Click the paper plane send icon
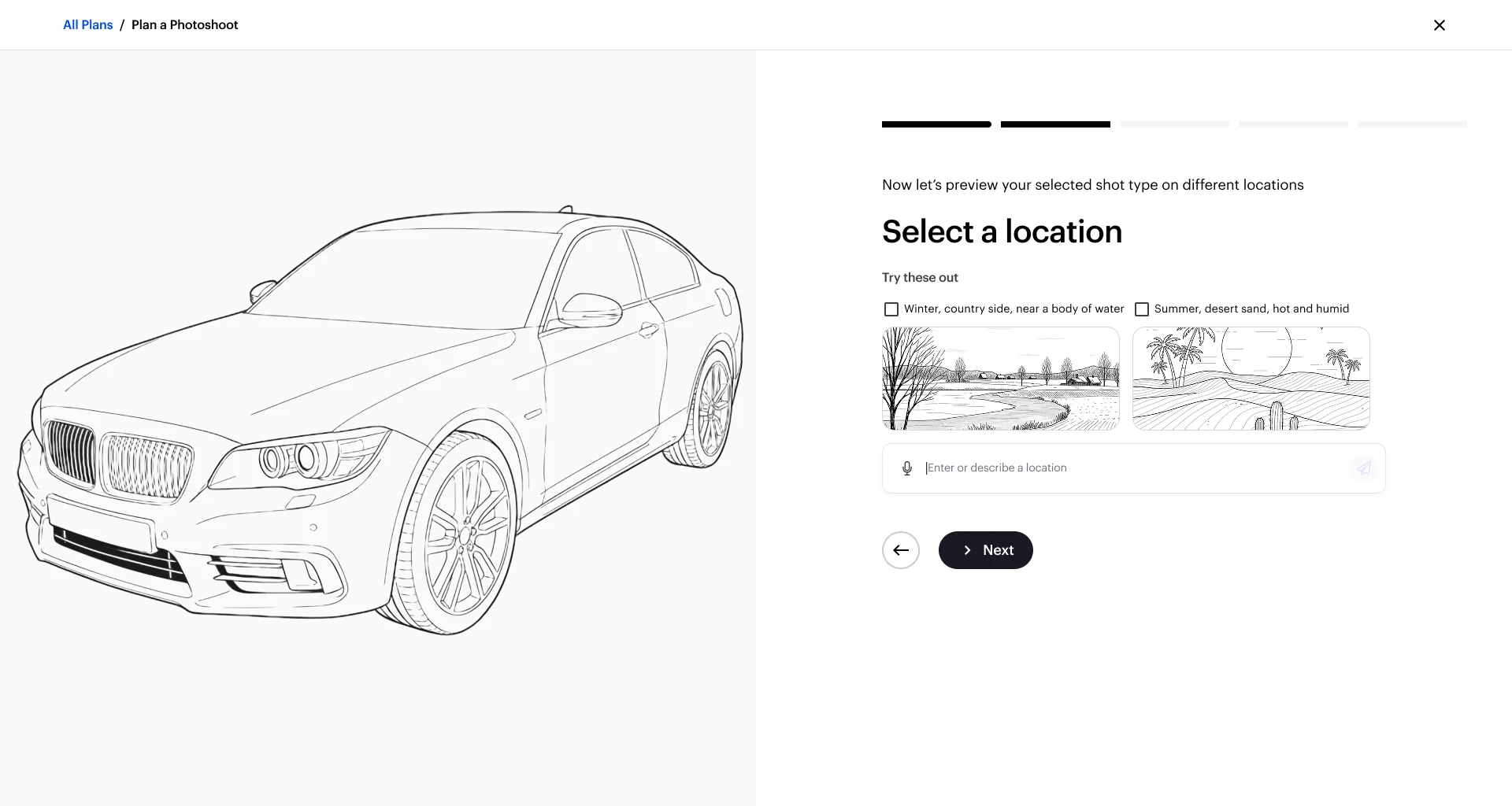 click(x=1363, y=468)
